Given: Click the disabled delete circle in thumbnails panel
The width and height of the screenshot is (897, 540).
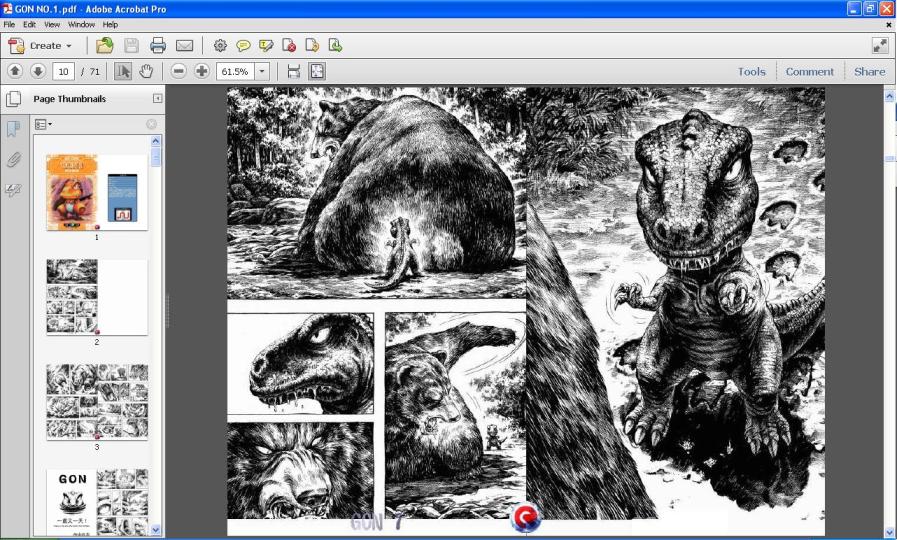Looking at the screenshot, I should (x=151, y=124).
